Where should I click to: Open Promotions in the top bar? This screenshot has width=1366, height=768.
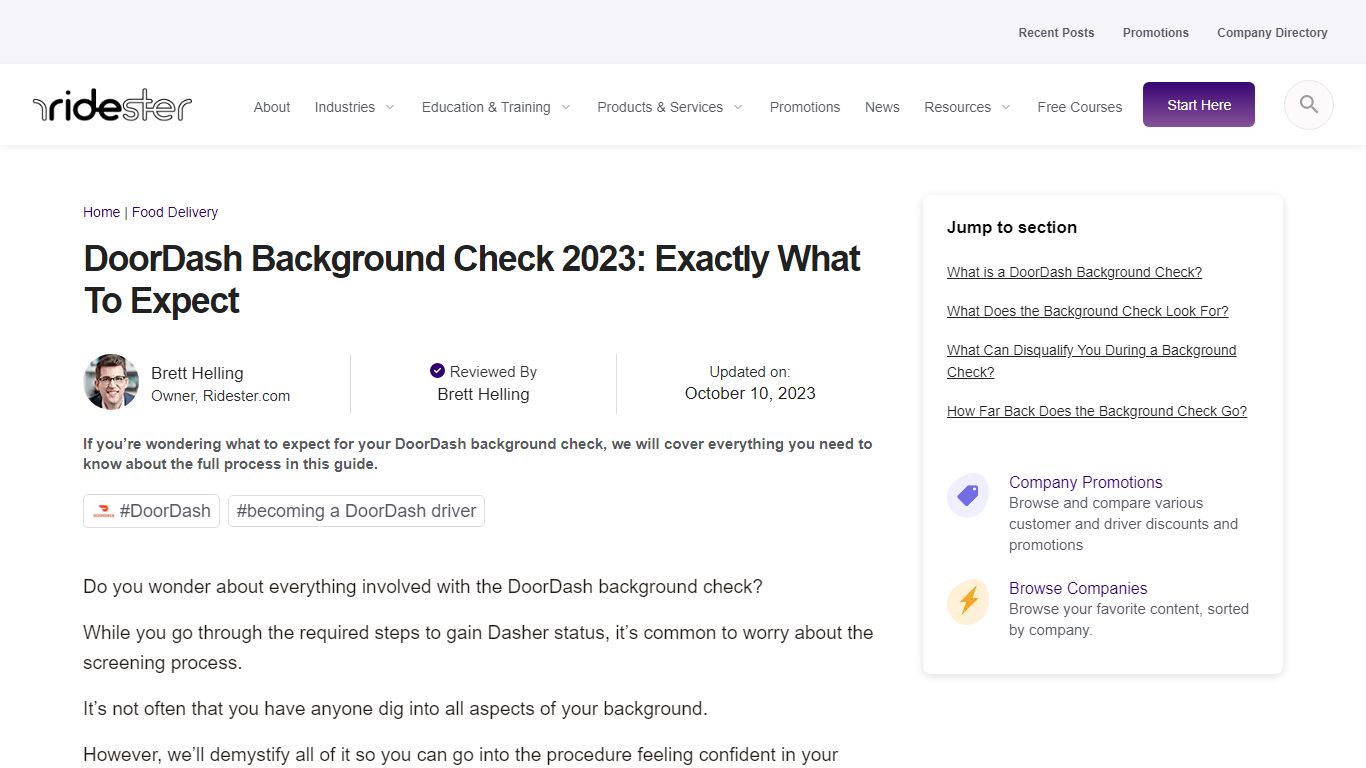[x=1156, y=33]
